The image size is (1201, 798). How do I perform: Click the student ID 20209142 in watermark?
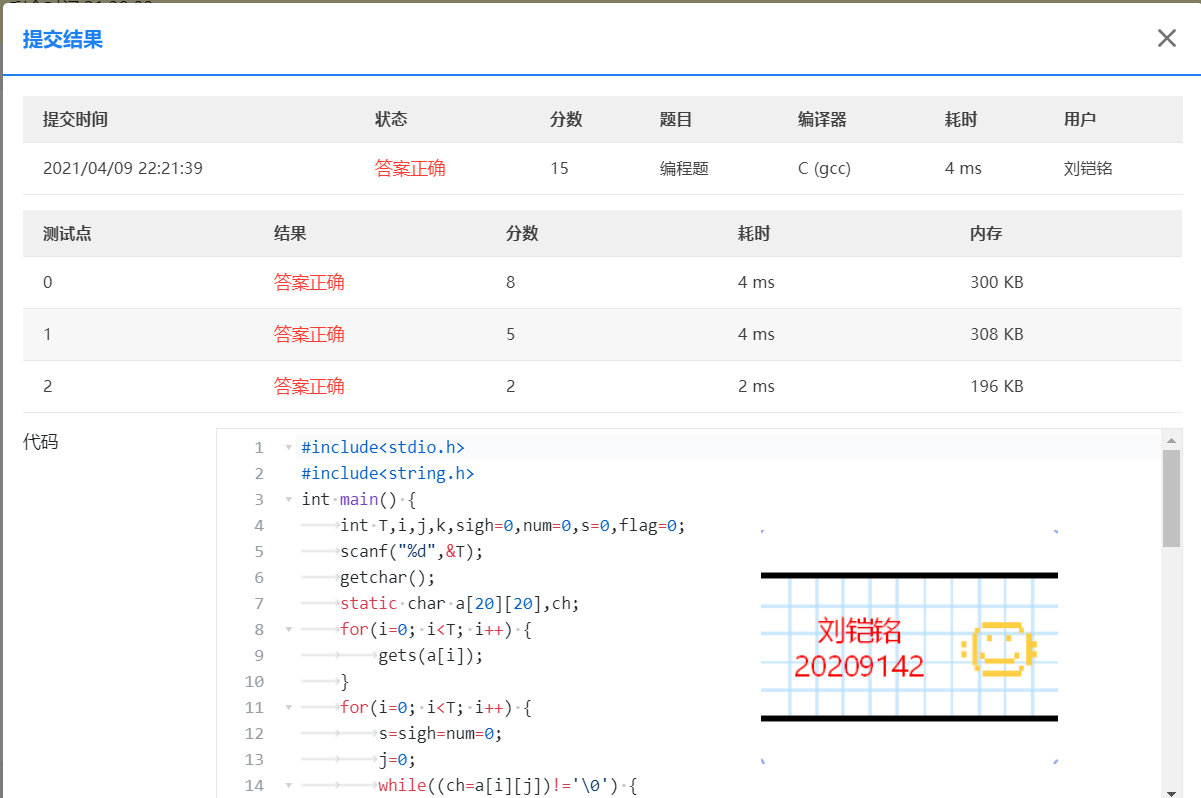click(x=860, y=667)
